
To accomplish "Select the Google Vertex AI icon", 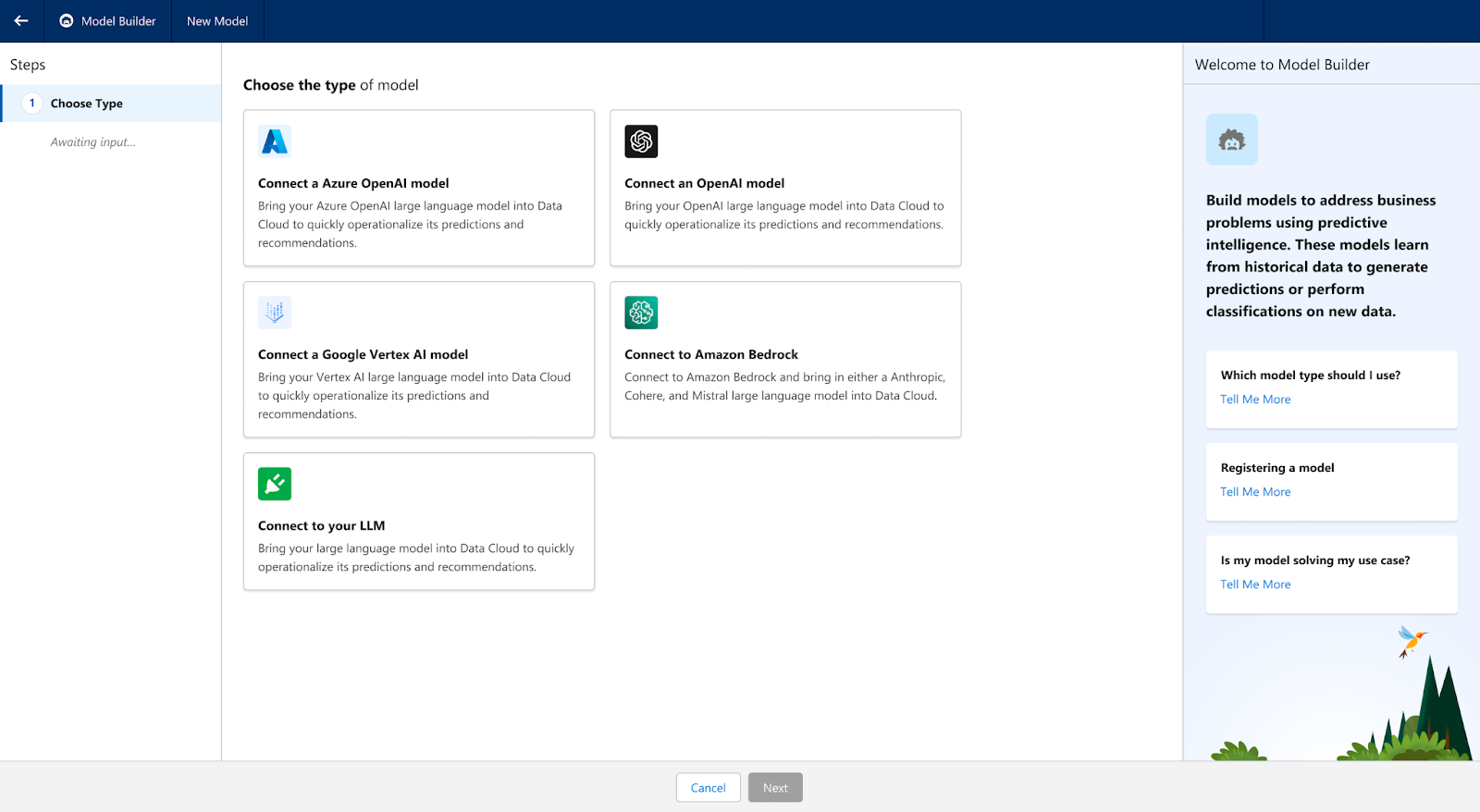I will click(275, 313).
